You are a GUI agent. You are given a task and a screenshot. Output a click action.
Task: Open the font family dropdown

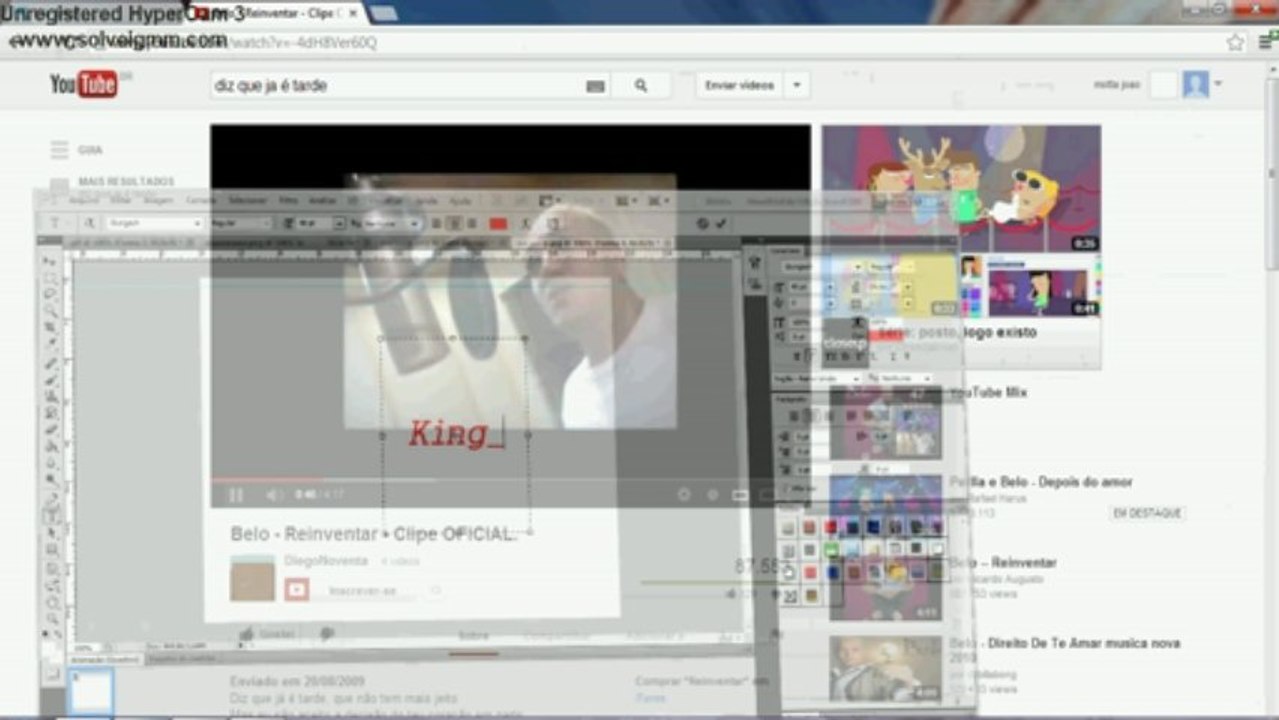[x=197, y=223]
